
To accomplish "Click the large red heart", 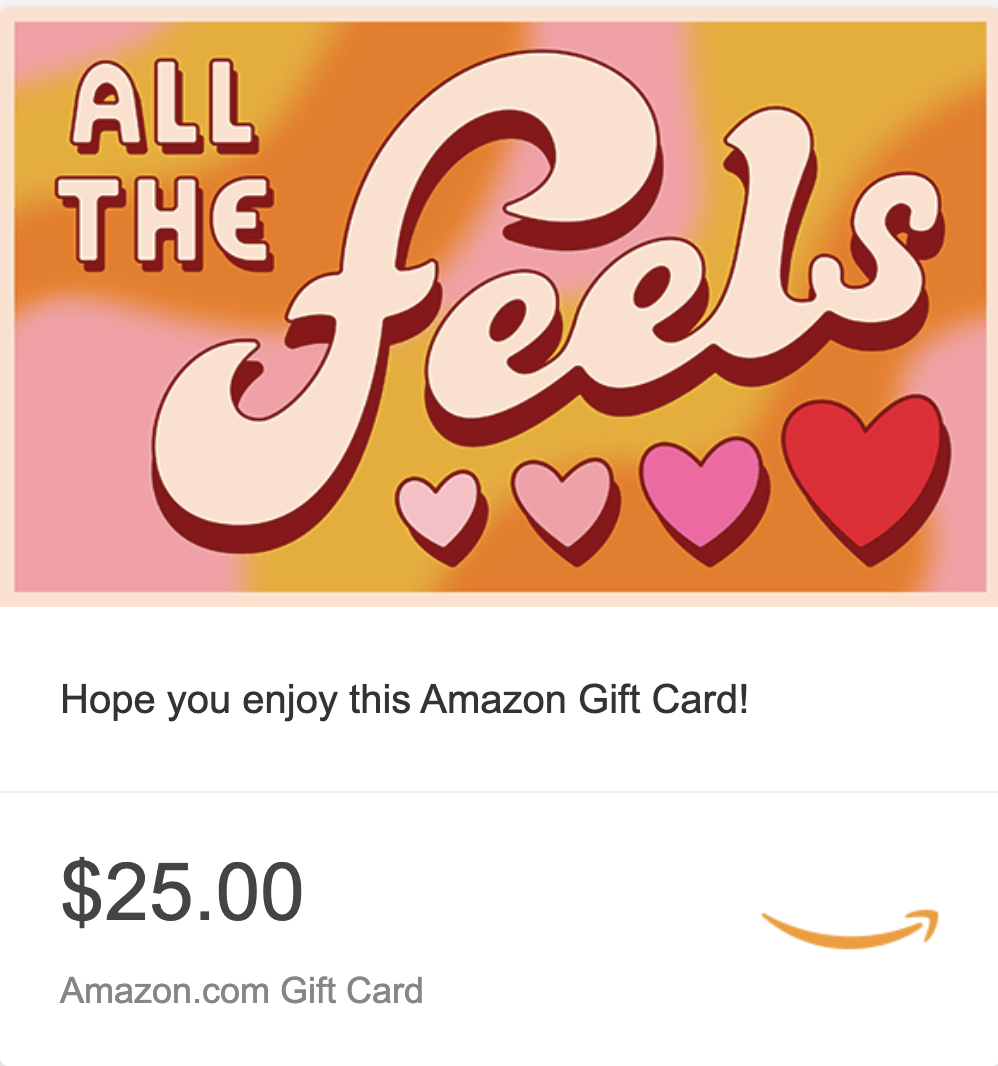I will point(865,476).
